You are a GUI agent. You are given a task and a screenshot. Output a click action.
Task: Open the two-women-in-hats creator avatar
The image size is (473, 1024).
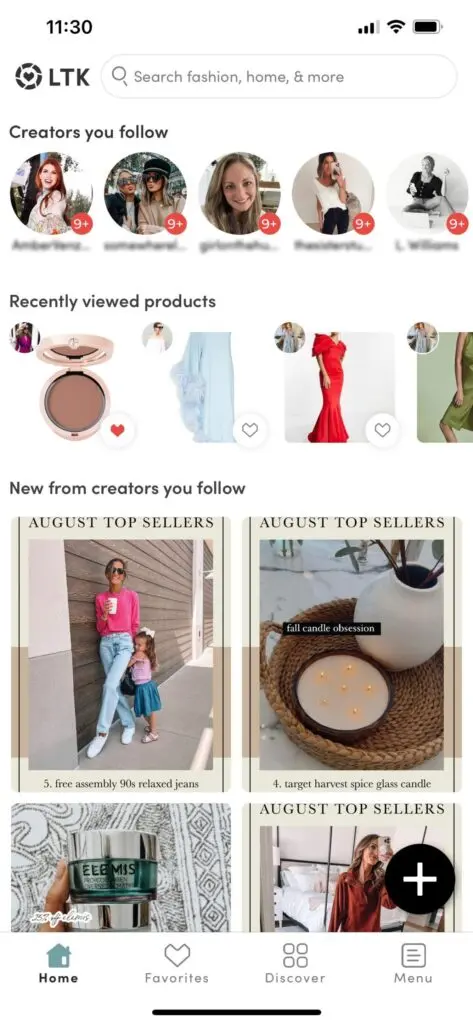[145, 193]
